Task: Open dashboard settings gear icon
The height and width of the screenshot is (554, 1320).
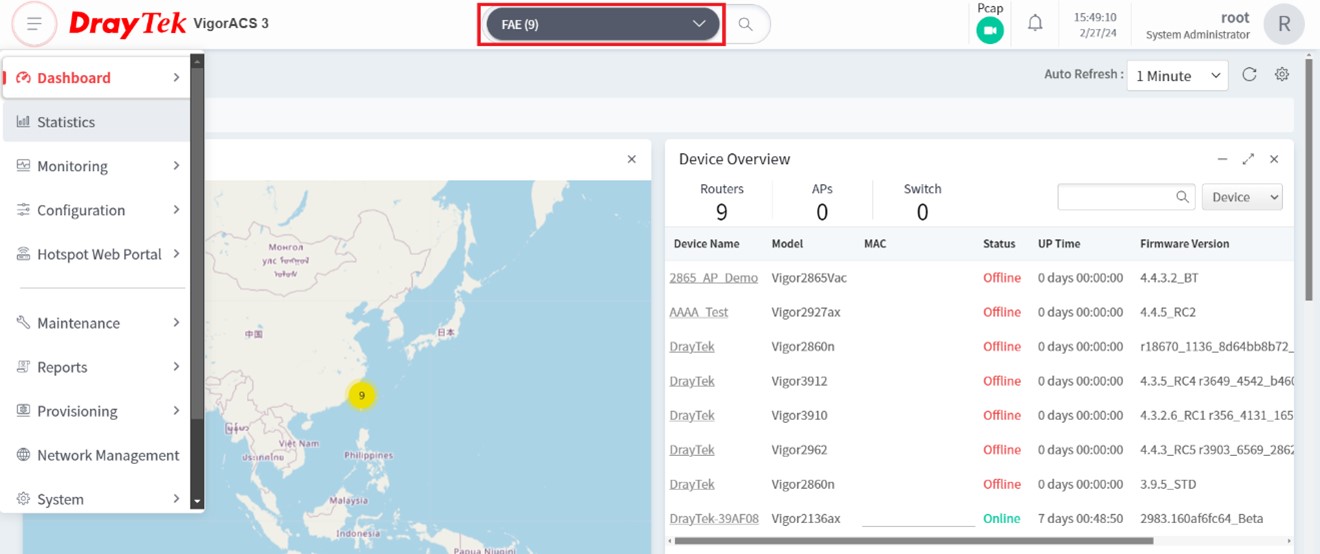Action: click(x=1282, y=74)
